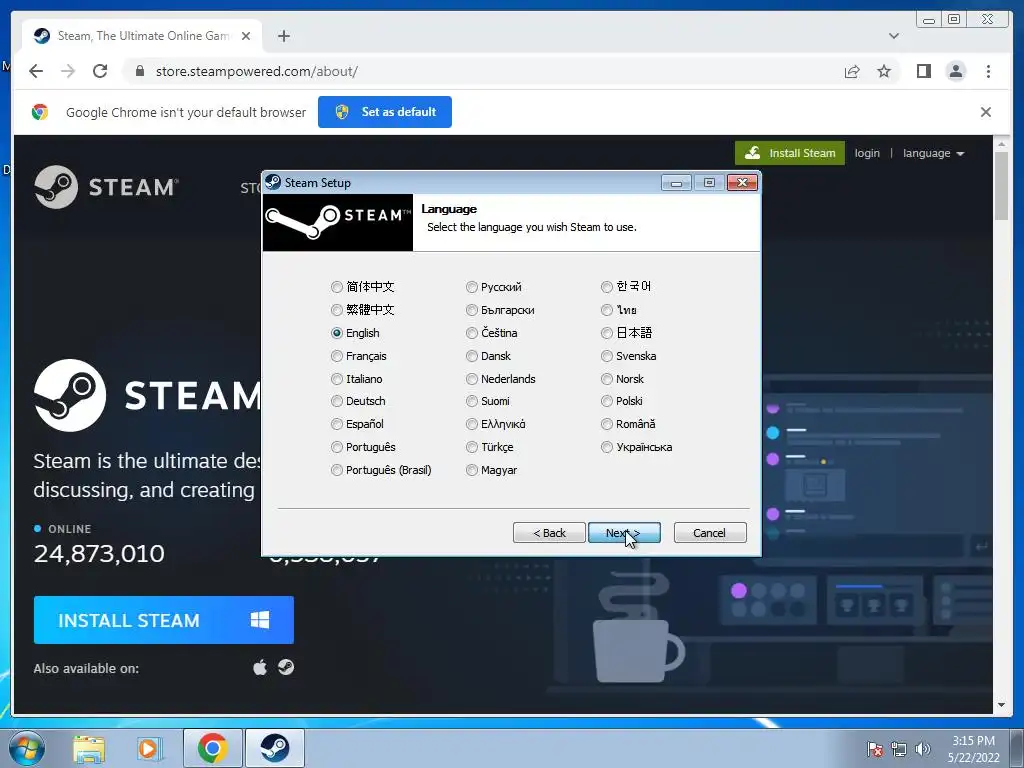1024x768 pixels.
Task: Share this page icon in address bar
Action: click(852, 71)
